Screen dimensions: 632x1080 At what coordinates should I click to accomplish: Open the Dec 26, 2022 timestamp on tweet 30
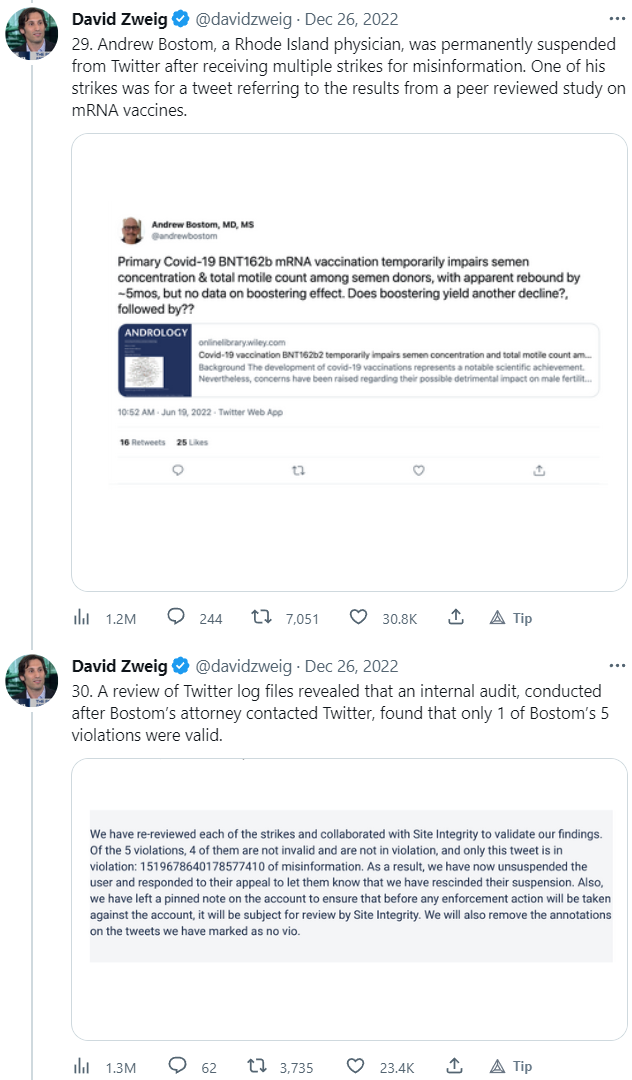click(x=351, y=666)
